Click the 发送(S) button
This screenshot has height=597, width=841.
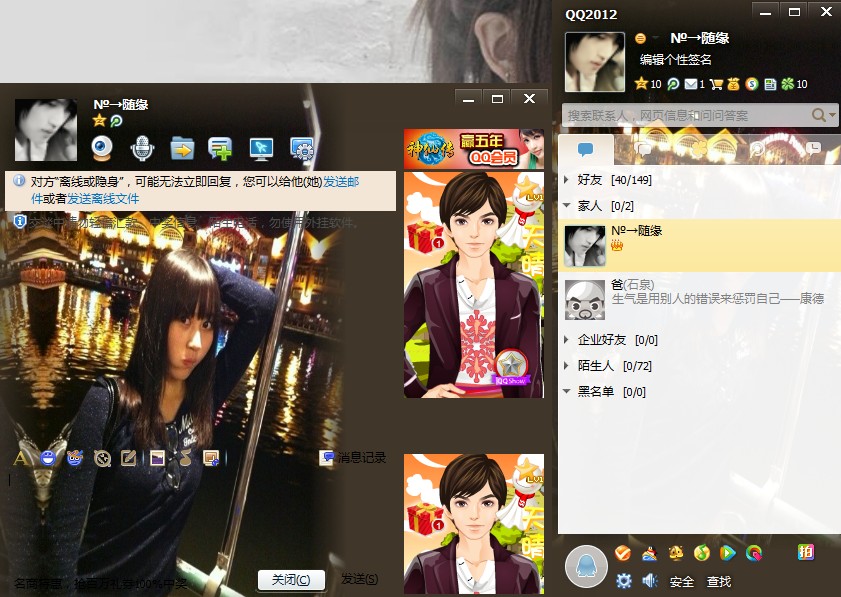coord(359,579)
